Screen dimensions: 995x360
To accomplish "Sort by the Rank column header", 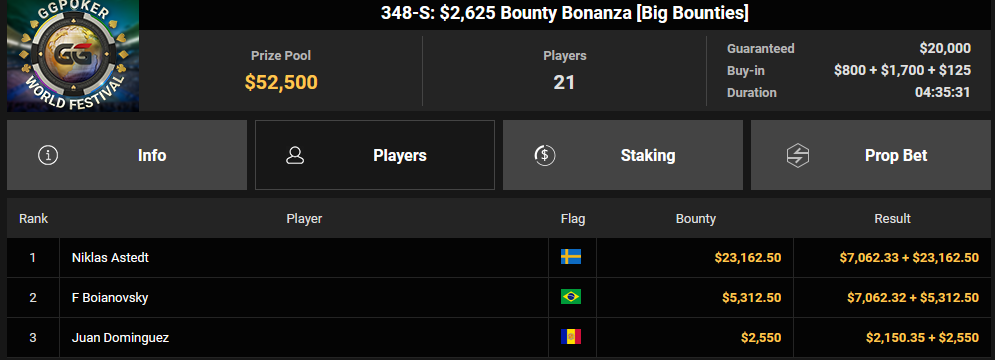I will pyautogui.click(x=34, y=219).
